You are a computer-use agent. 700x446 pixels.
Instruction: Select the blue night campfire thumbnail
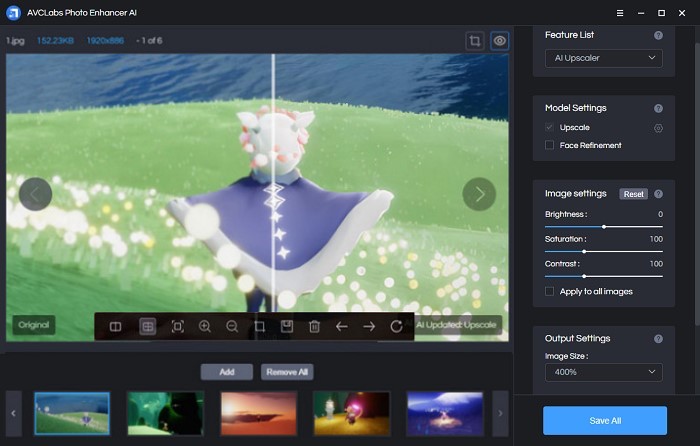point(445,413)
